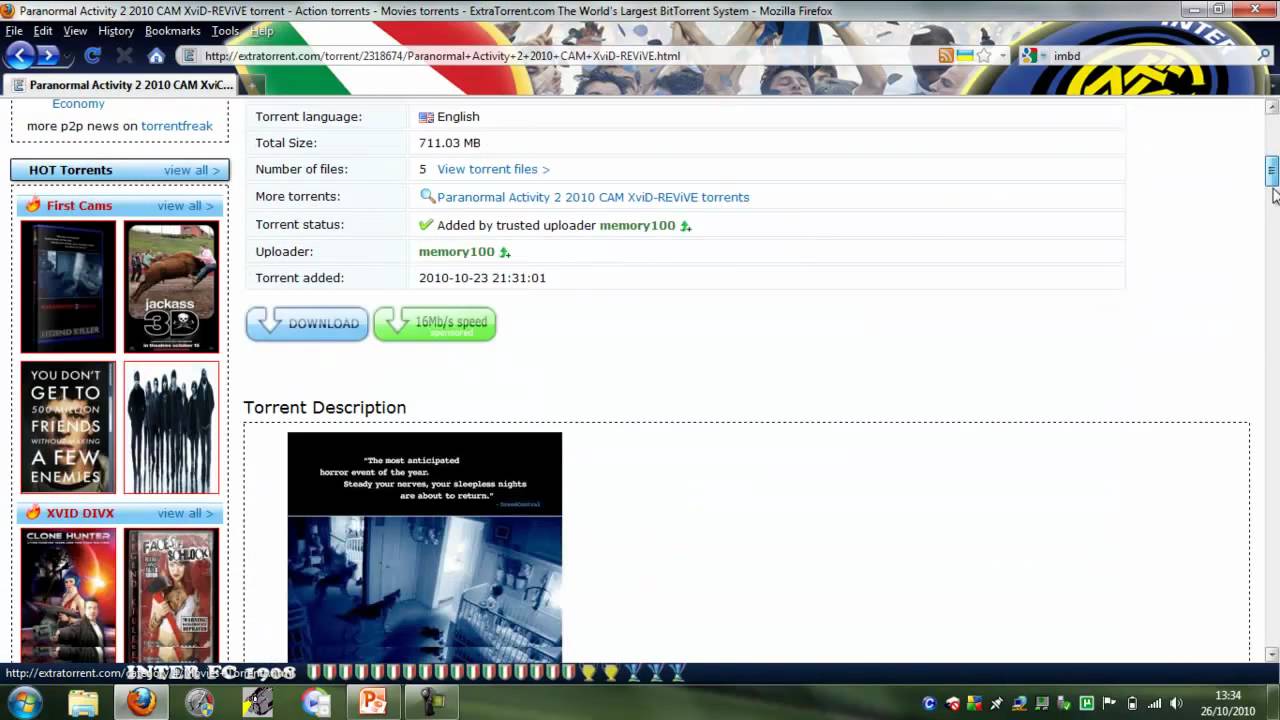The width and height of the screenshot is (1280, 720).
Task: Choose search engine via Google icon
Action: pyautogui.click(x=1028, y=56)
